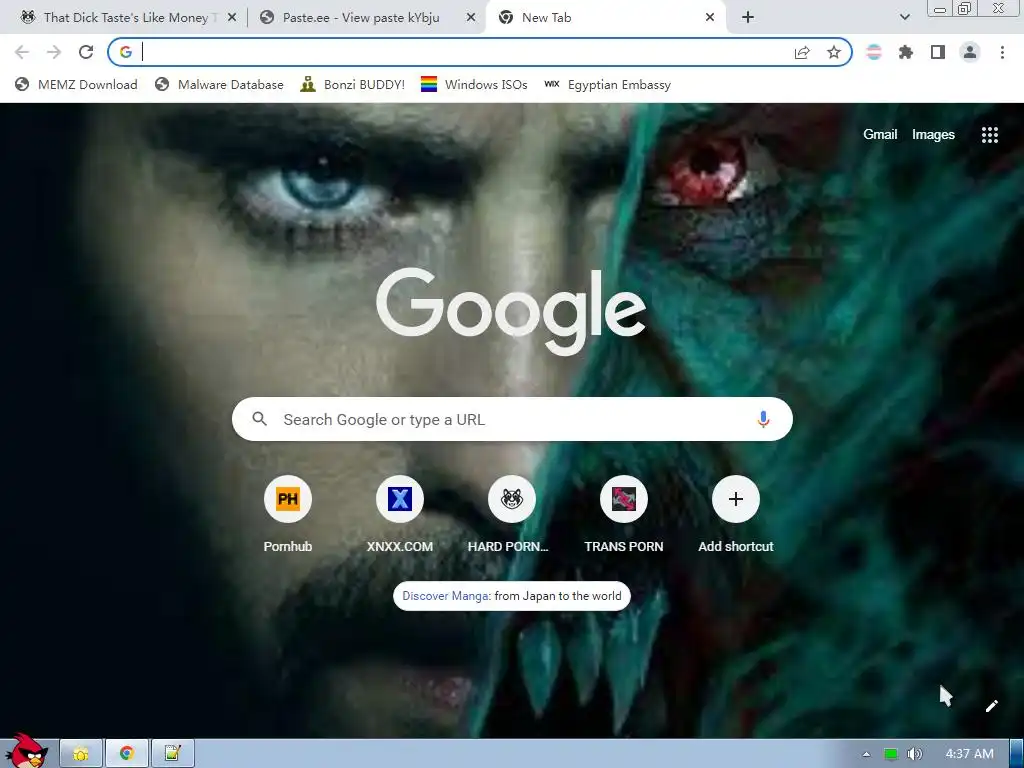Open the notepad taskbar icon
Viewport: 1024px width, 768px height.
tap(172, 754)
